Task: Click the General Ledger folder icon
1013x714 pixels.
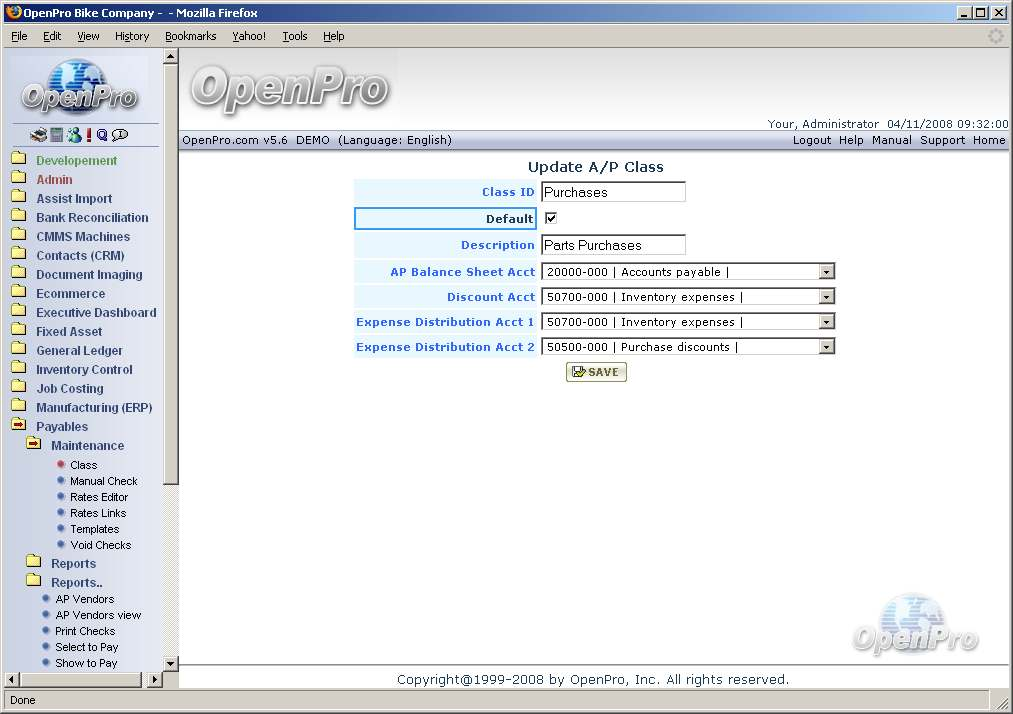Action: coord(19,350)
